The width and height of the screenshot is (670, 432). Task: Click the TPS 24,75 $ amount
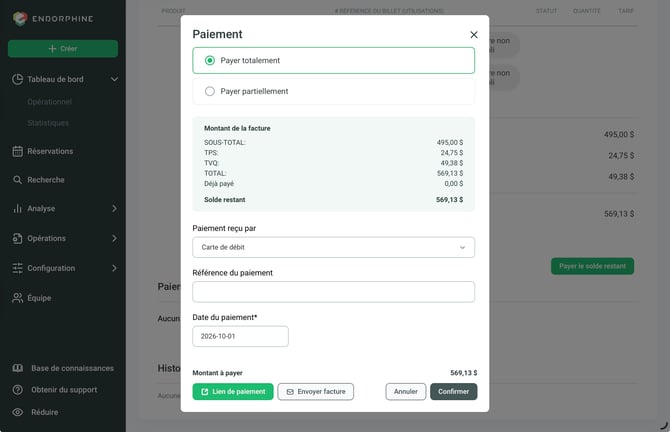[452, 153]
